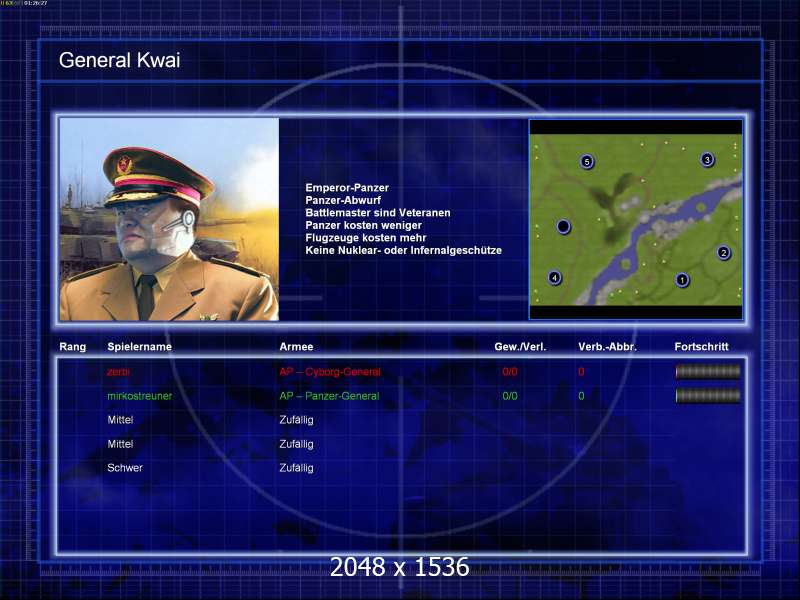Viewport: 800px width, 600px height.
Task: Click zerbi's progress bar
Action: click(x=708, y=372)
